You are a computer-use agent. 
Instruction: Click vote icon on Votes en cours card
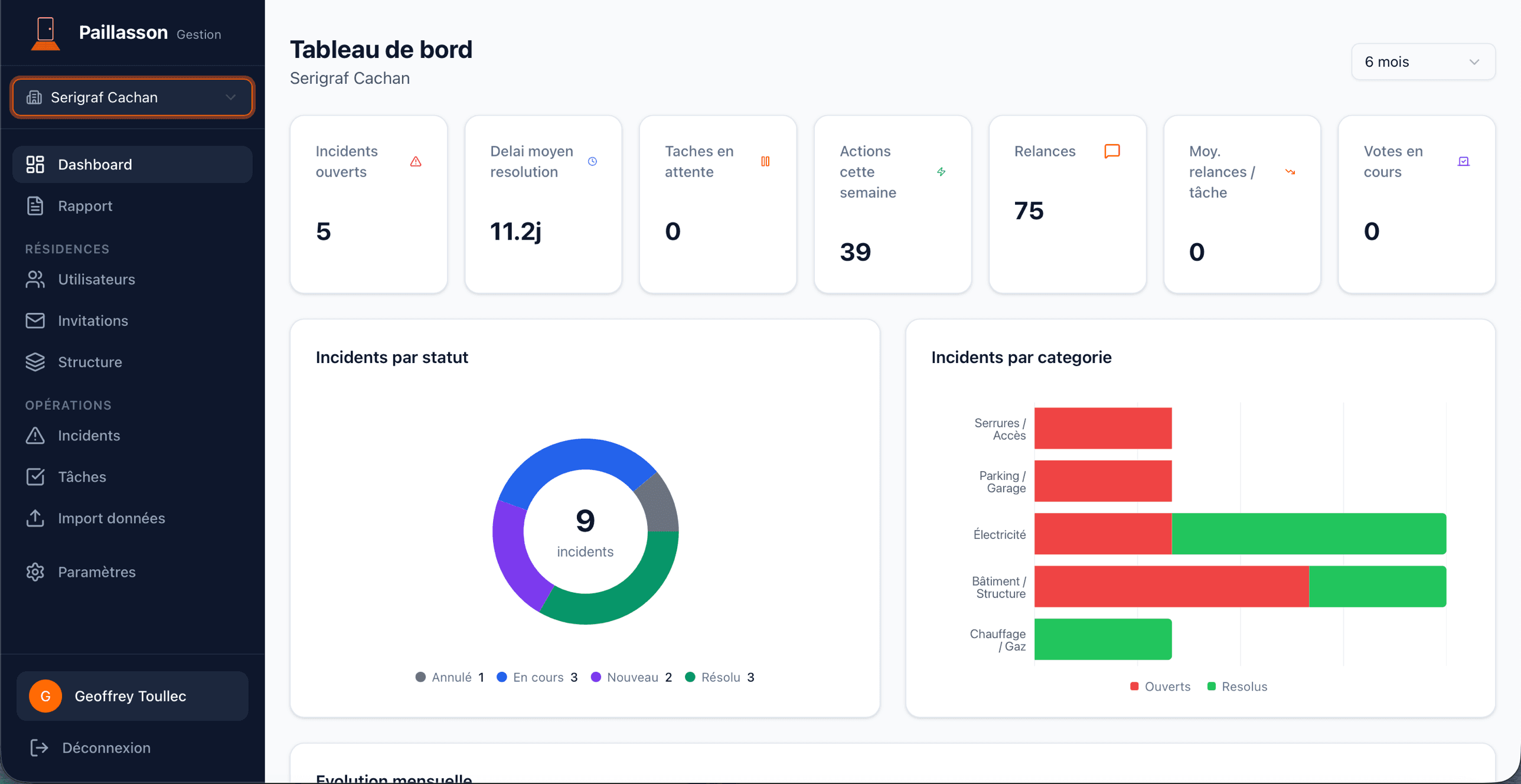point(1463,161)
